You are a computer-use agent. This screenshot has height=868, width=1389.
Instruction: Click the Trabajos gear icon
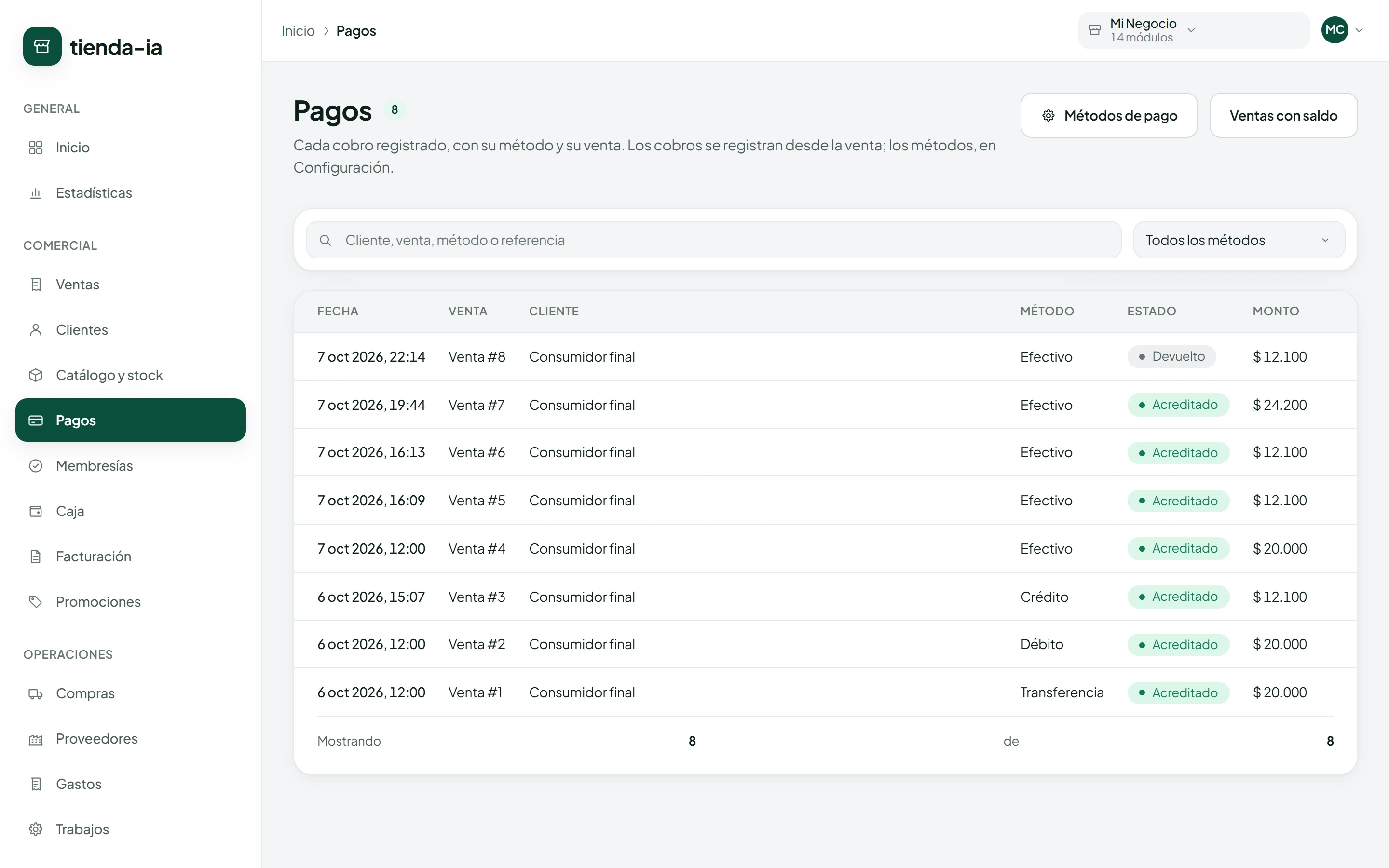click(x=36, y=829)
